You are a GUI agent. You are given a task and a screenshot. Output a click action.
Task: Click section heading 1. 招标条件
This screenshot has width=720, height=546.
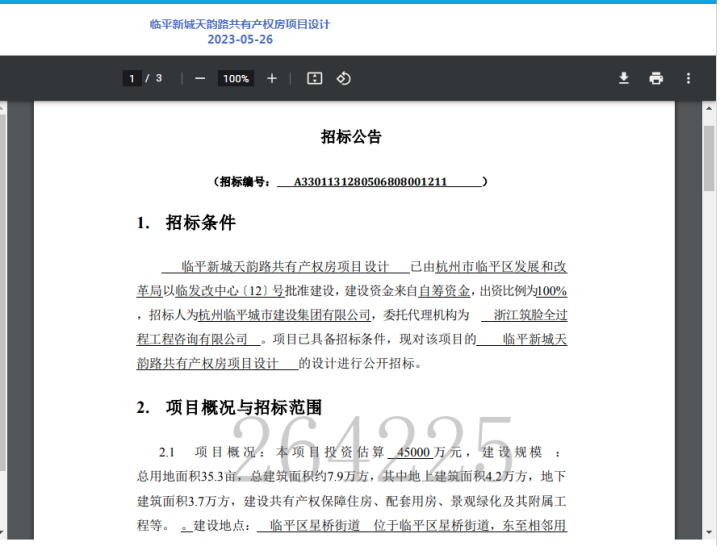(x=186, y=223)
